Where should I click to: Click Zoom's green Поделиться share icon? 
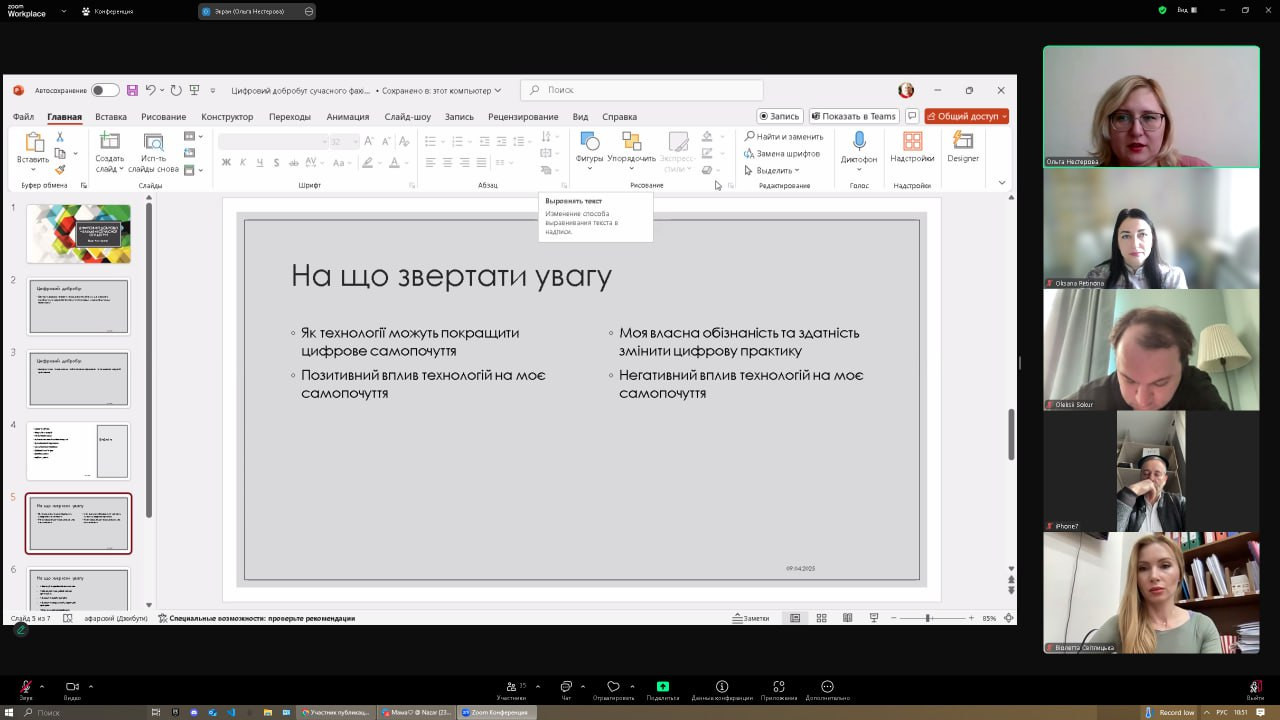(662, 687)
